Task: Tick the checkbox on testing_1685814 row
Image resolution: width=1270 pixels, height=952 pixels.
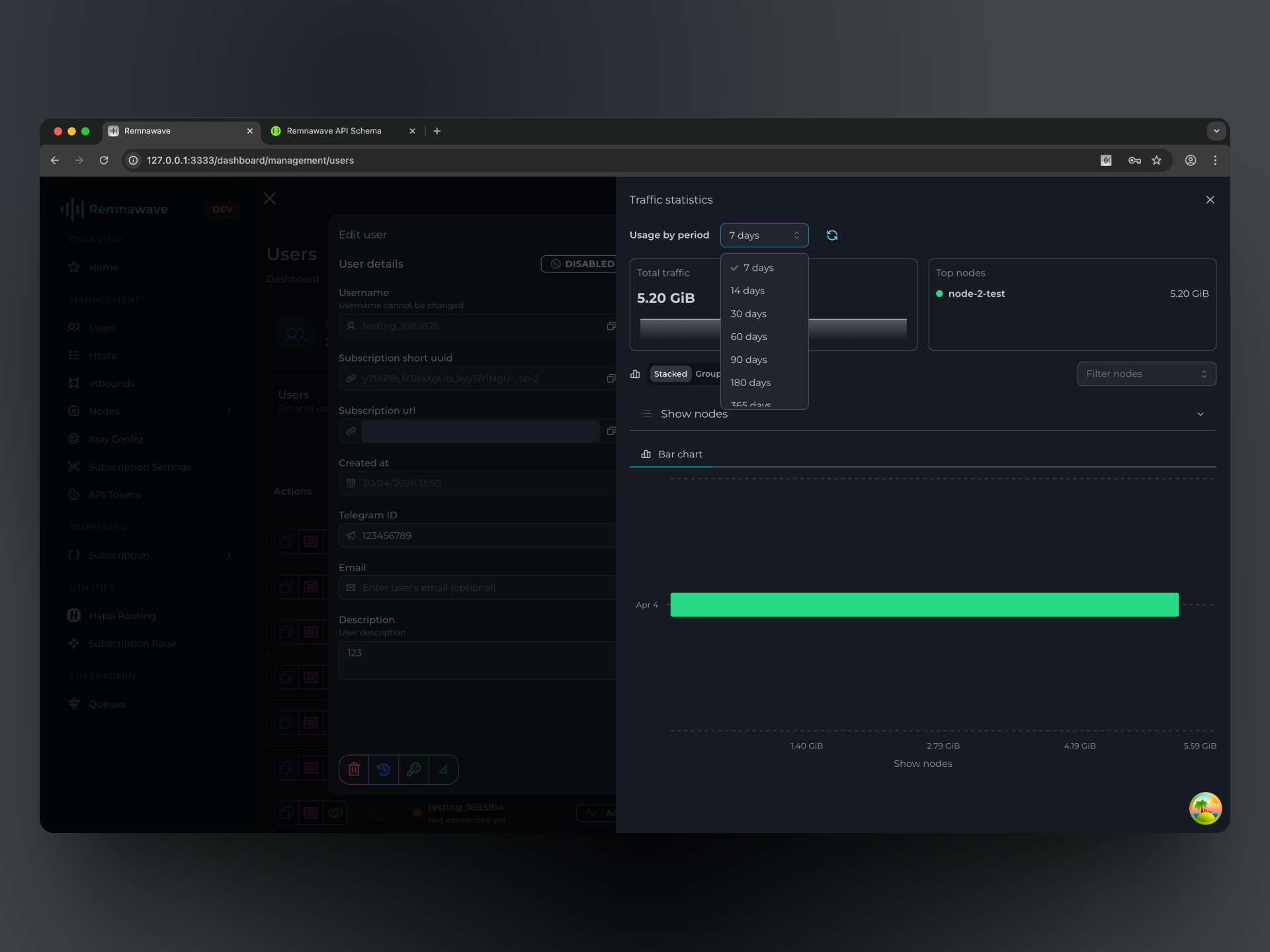Action: [x=377, y=813]
